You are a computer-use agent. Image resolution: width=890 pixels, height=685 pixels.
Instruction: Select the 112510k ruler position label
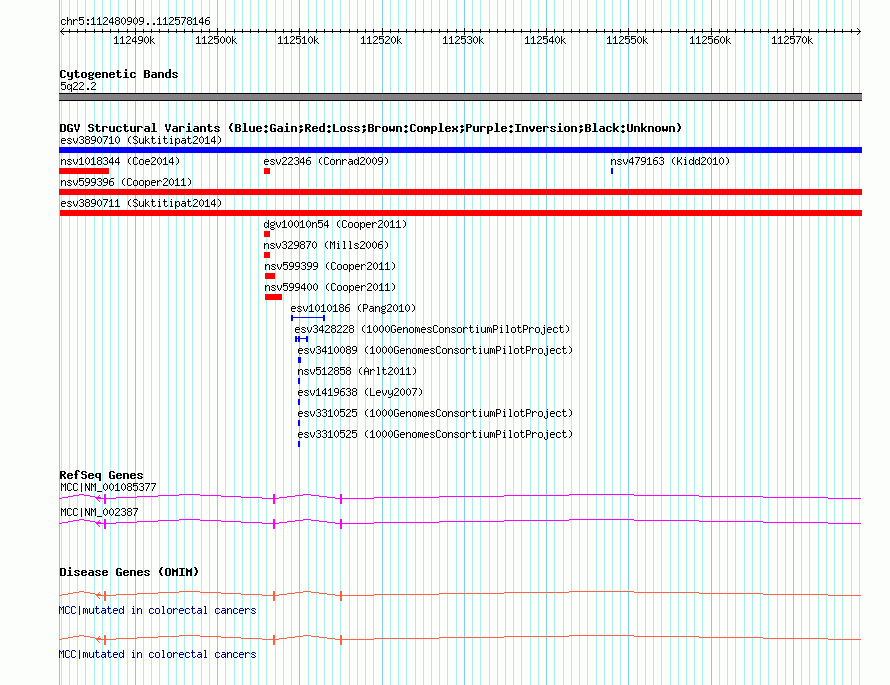(298, 40)
